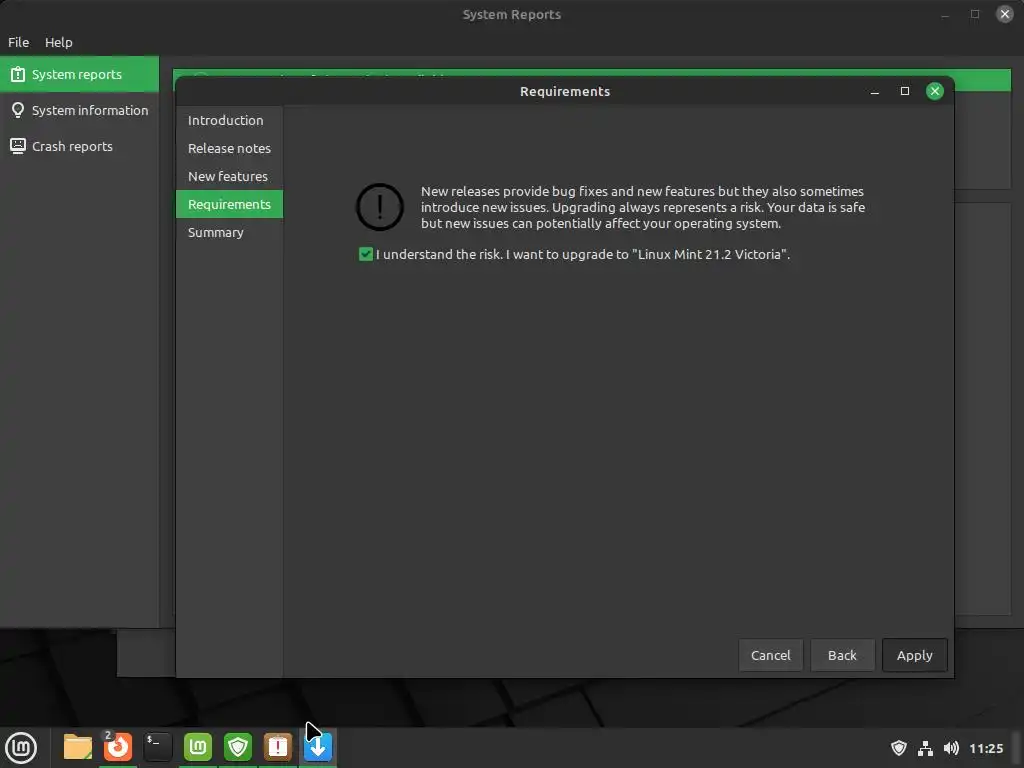Viewport: 1024px width, 768px height.
Task: Go to the New features step
Action: coord(229,176)
